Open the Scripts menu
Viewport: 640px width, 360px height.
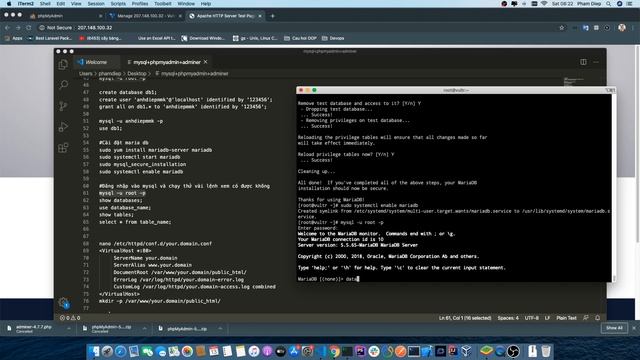[x=118, y=4]
